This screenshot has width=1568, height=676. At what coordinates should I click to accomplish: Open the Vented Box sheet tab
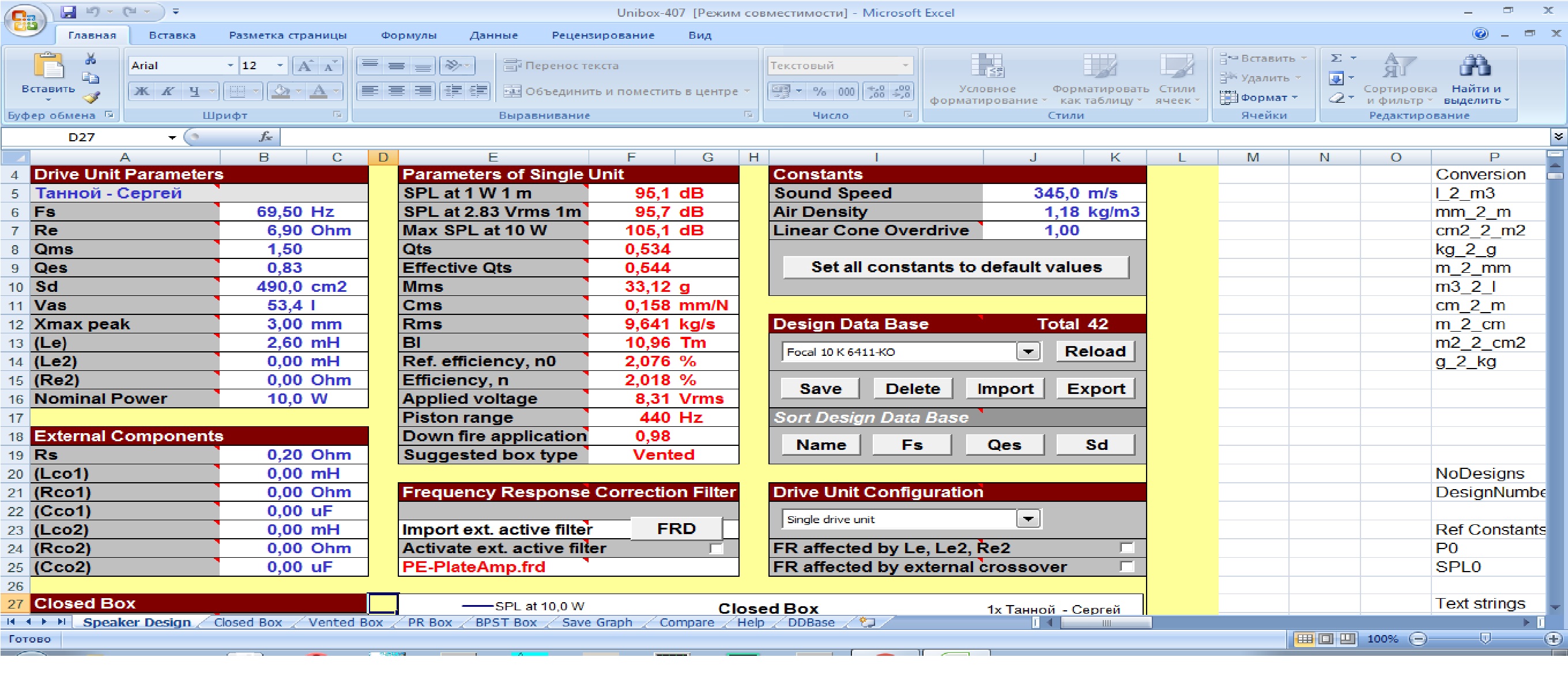point(345,622)
